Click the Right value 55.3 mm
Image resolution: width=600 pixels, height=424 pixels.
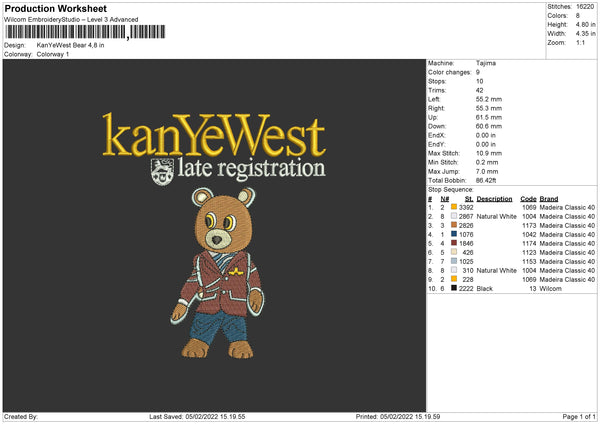click(x=489, y=108)
